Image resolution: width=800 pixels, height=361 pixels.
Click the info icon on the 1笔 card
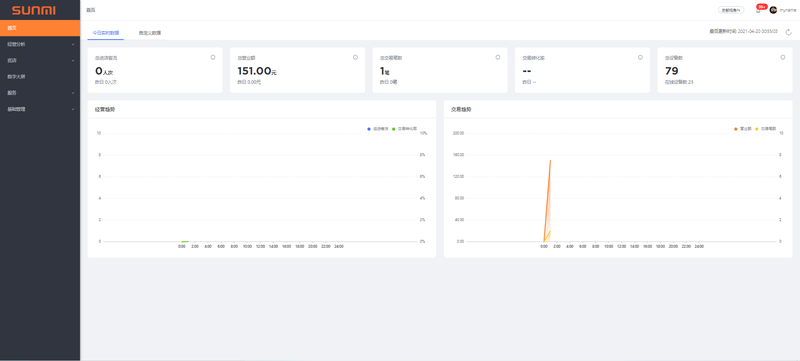coord(497,58)
